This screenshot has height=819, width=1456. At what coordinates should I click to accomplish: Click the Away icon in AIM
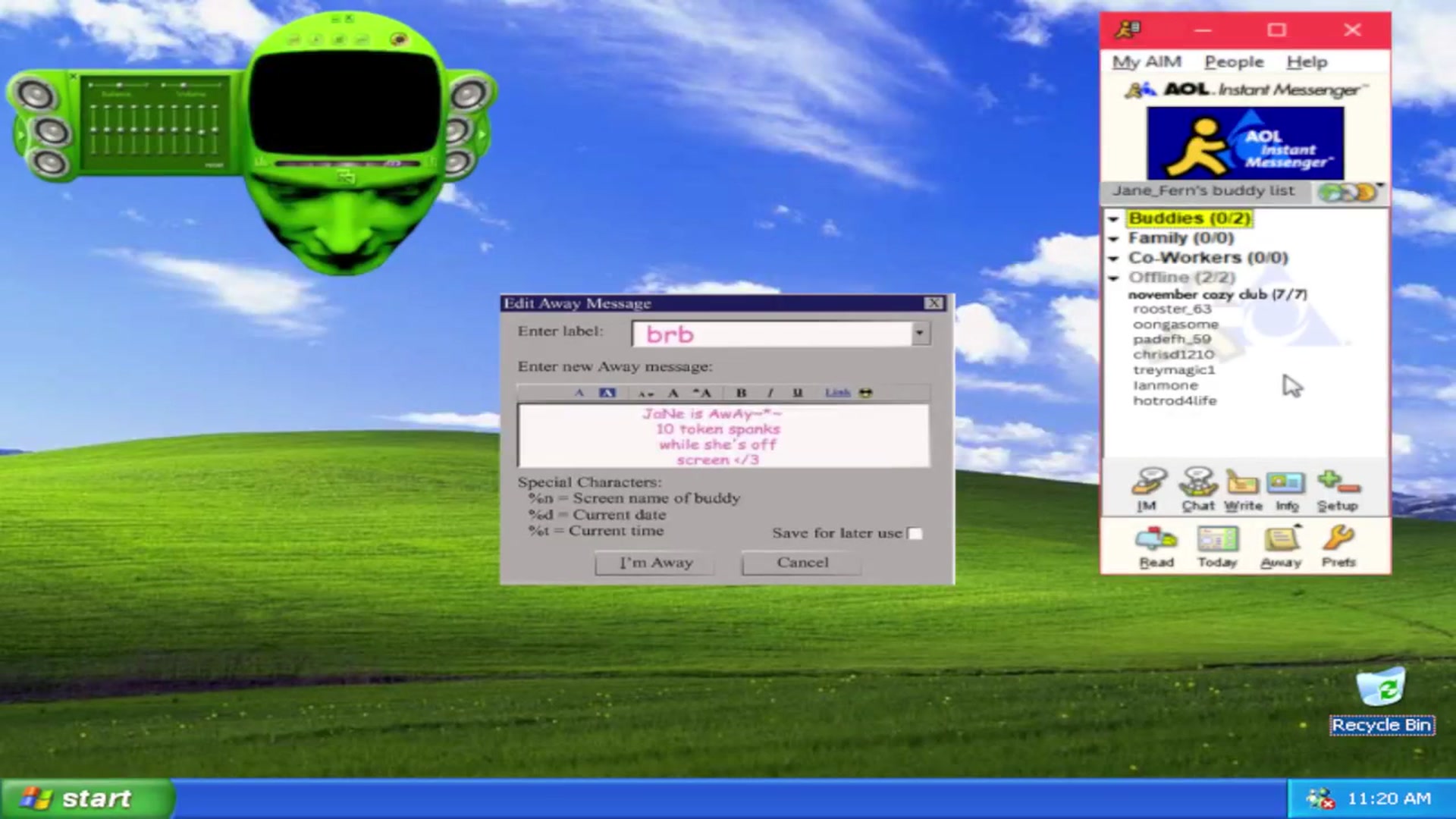tap(1281, 547)
